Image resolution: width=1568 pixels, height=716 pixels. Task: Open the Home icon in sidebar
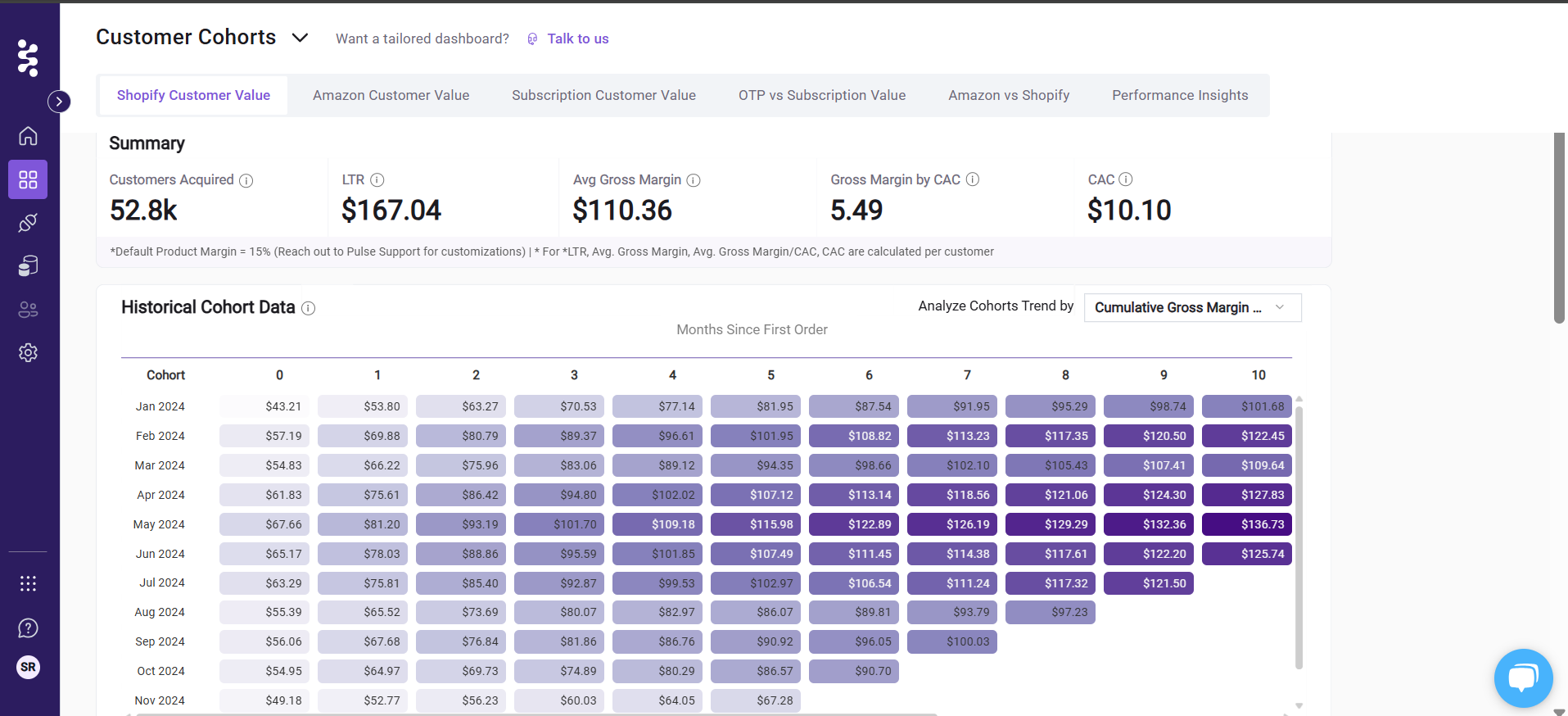(x=28, y=136)
